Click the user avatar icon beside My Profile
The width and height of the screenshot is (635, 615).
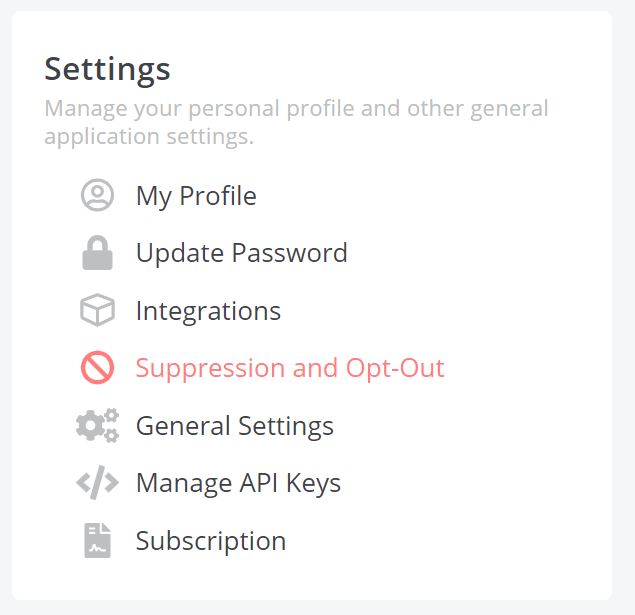coord(97,195)
